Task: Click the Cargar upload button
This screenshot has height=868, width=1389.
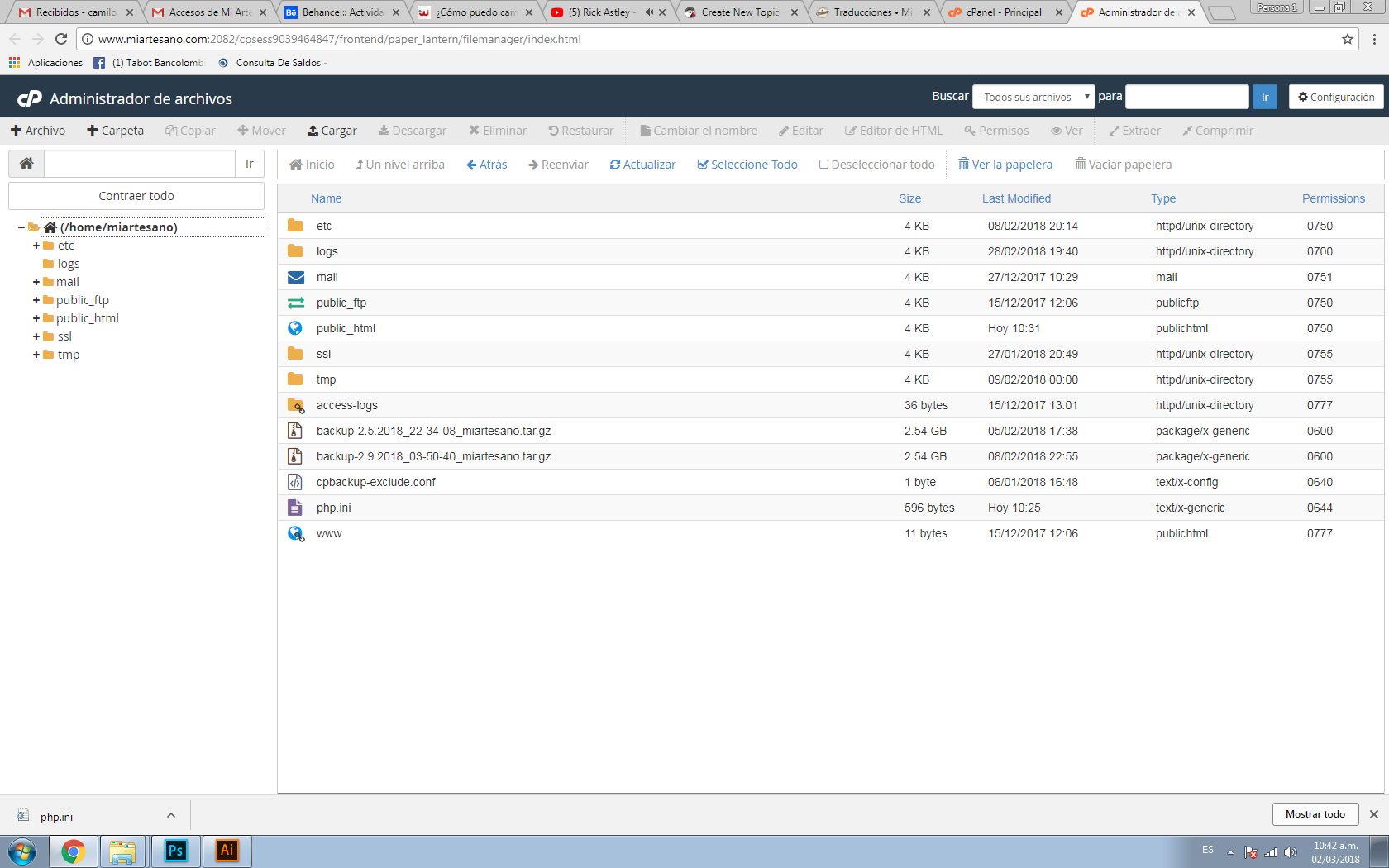Action: pos(332,131)
